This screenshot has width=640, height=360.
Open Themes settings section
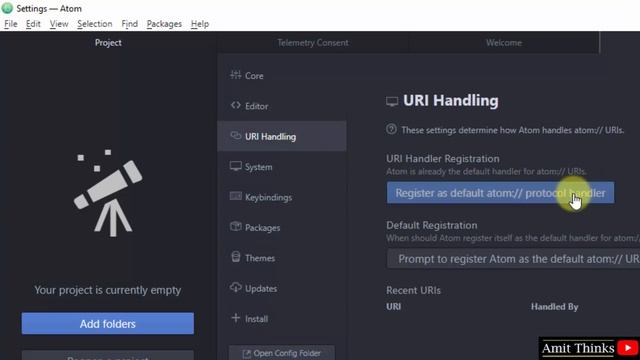282,258
